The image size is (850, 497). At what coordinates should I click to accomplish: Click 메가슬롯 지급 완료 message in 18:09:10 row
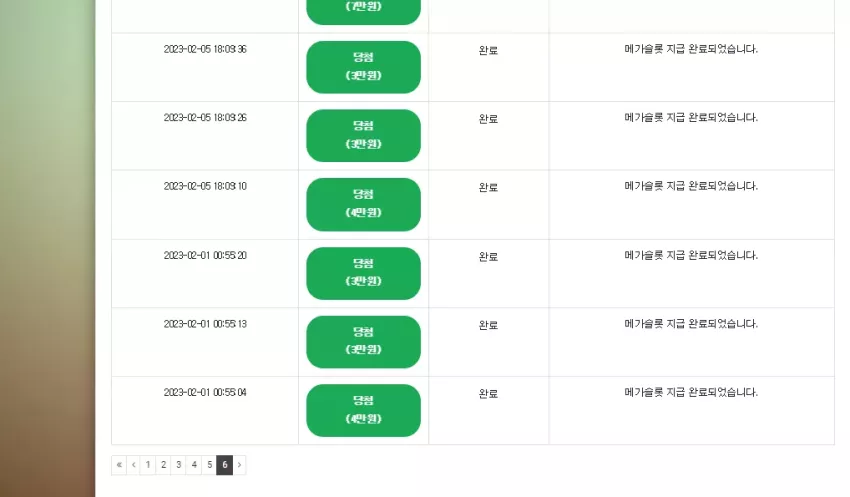(691, 186)
